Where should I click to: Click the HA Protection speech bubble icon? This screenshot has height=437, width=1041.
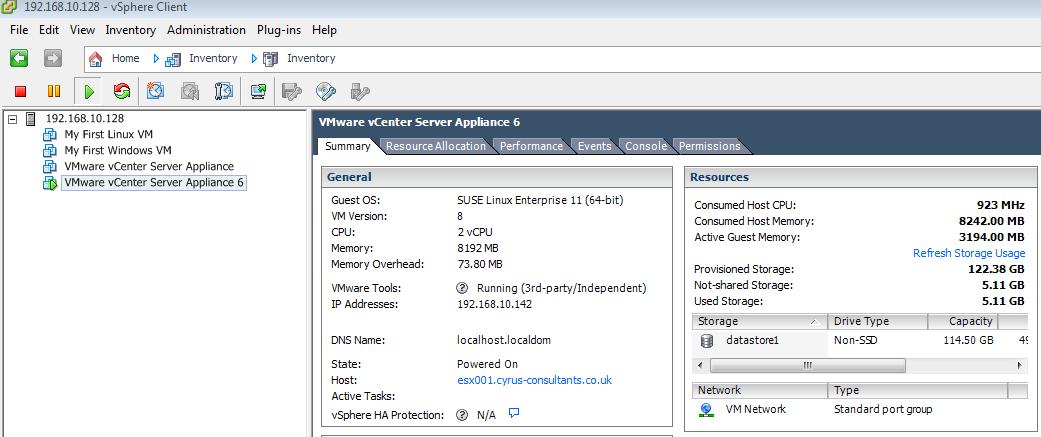click(513, 414)
